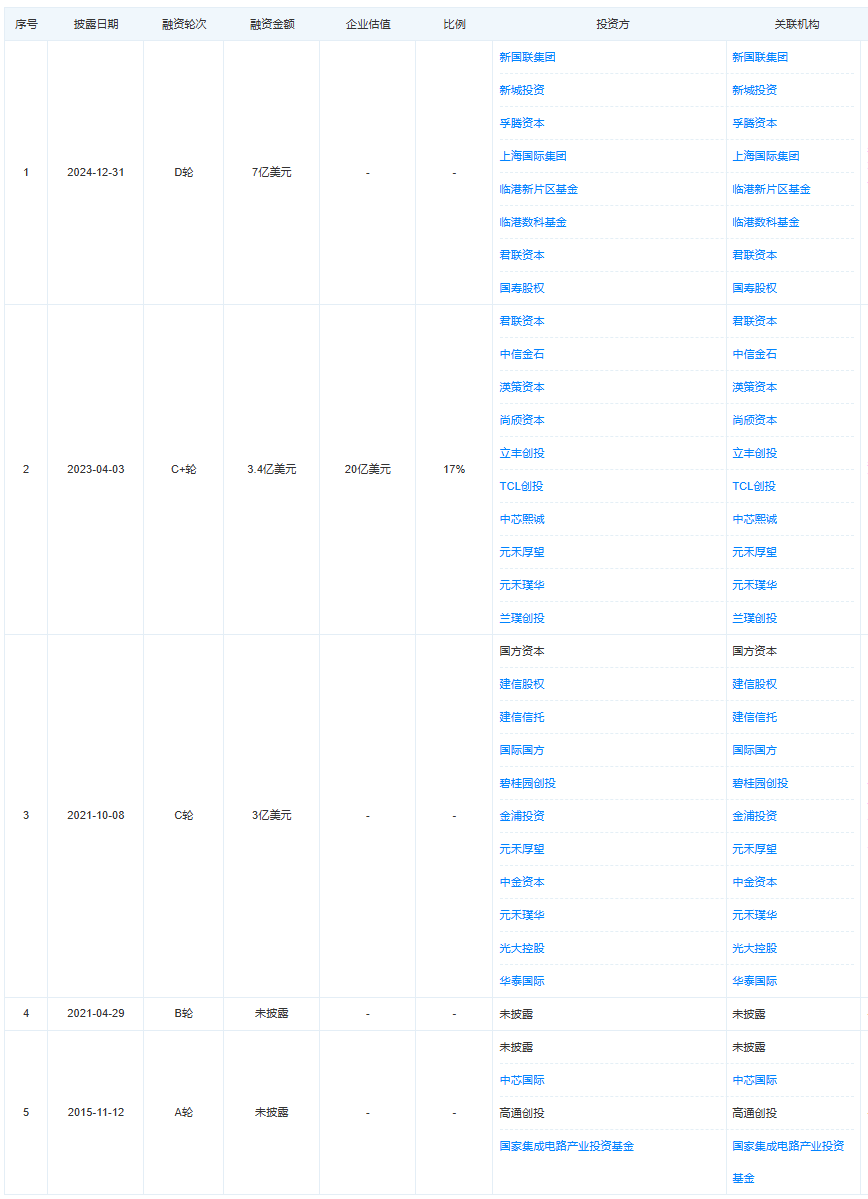Click the 比例 column header
The image size is (868, 1199).
tap(454, 24)
